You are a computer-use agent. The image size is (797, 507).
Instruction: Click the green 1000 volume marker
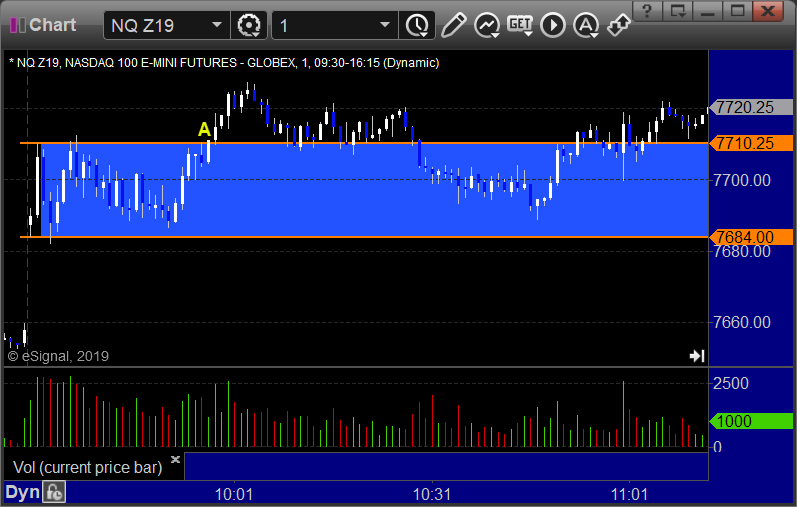click(x=751, y=421)
